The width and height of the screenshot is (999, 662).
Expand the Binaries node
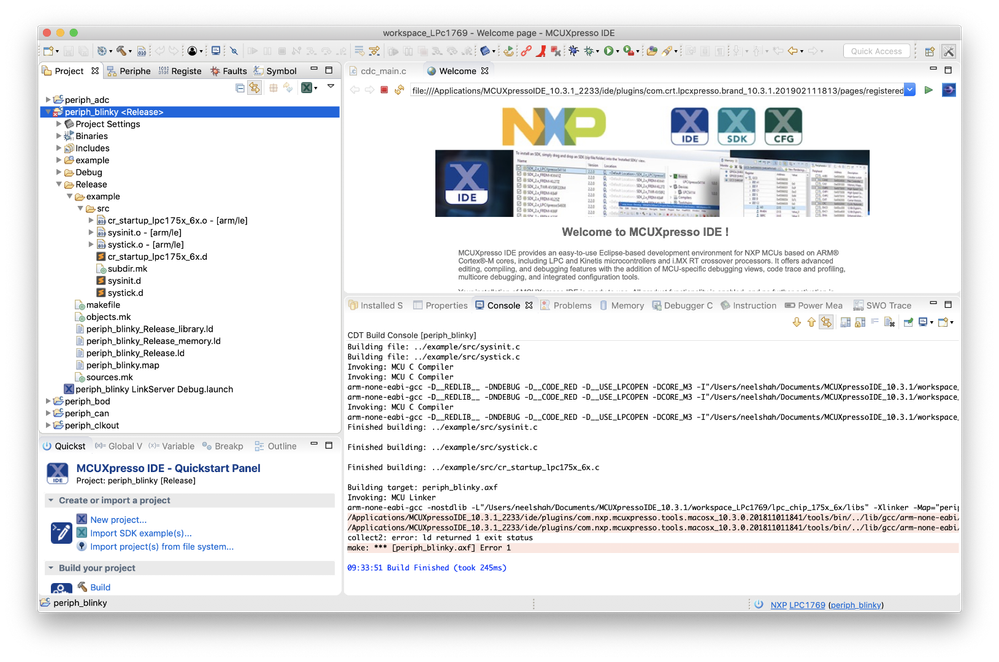pyautogui.click(x=59, y=136)
